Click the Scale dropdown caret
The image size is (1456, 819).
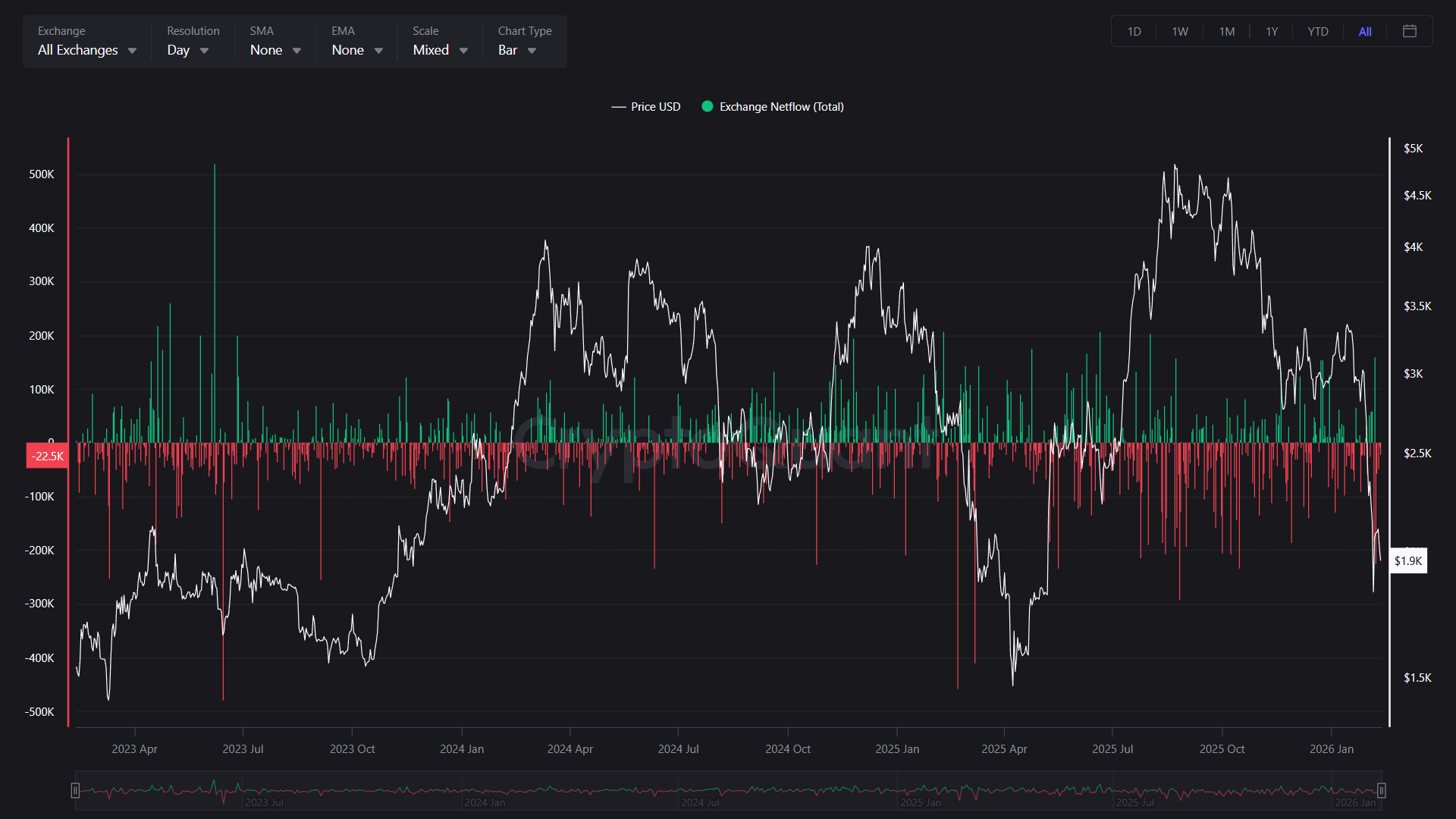463,51
